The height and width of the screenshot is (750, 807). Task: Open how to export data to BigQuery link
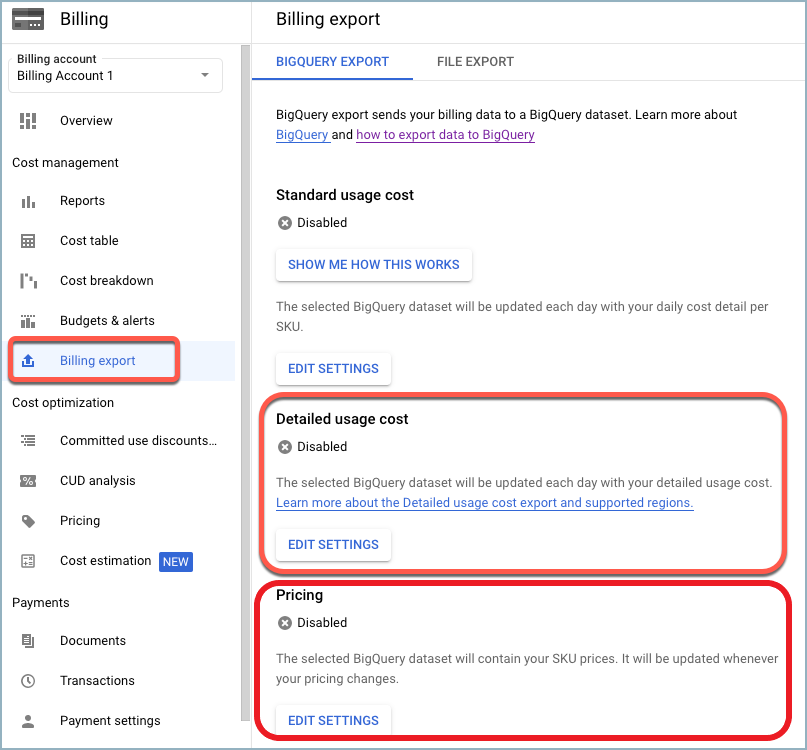[445, 135]
